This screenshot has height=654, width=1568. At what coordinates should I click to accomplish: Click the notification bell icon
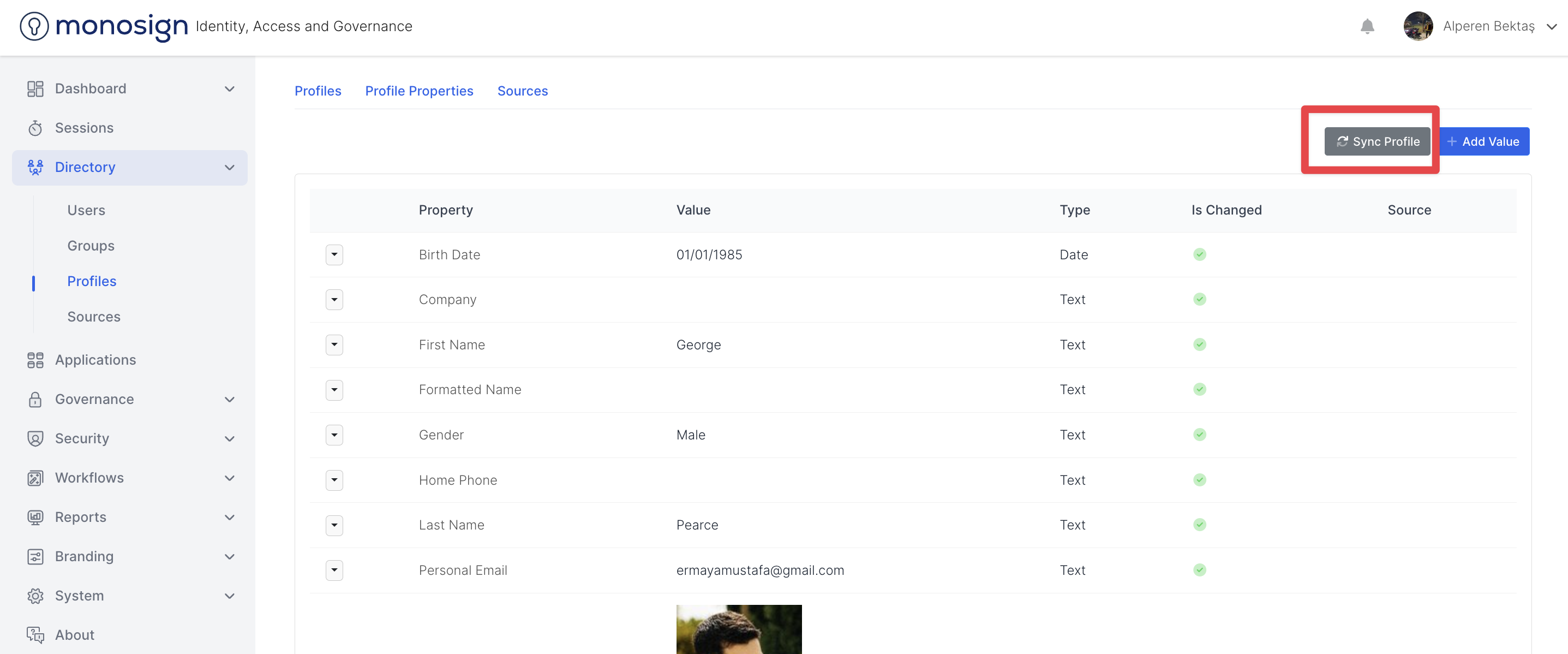point(1367,26)
